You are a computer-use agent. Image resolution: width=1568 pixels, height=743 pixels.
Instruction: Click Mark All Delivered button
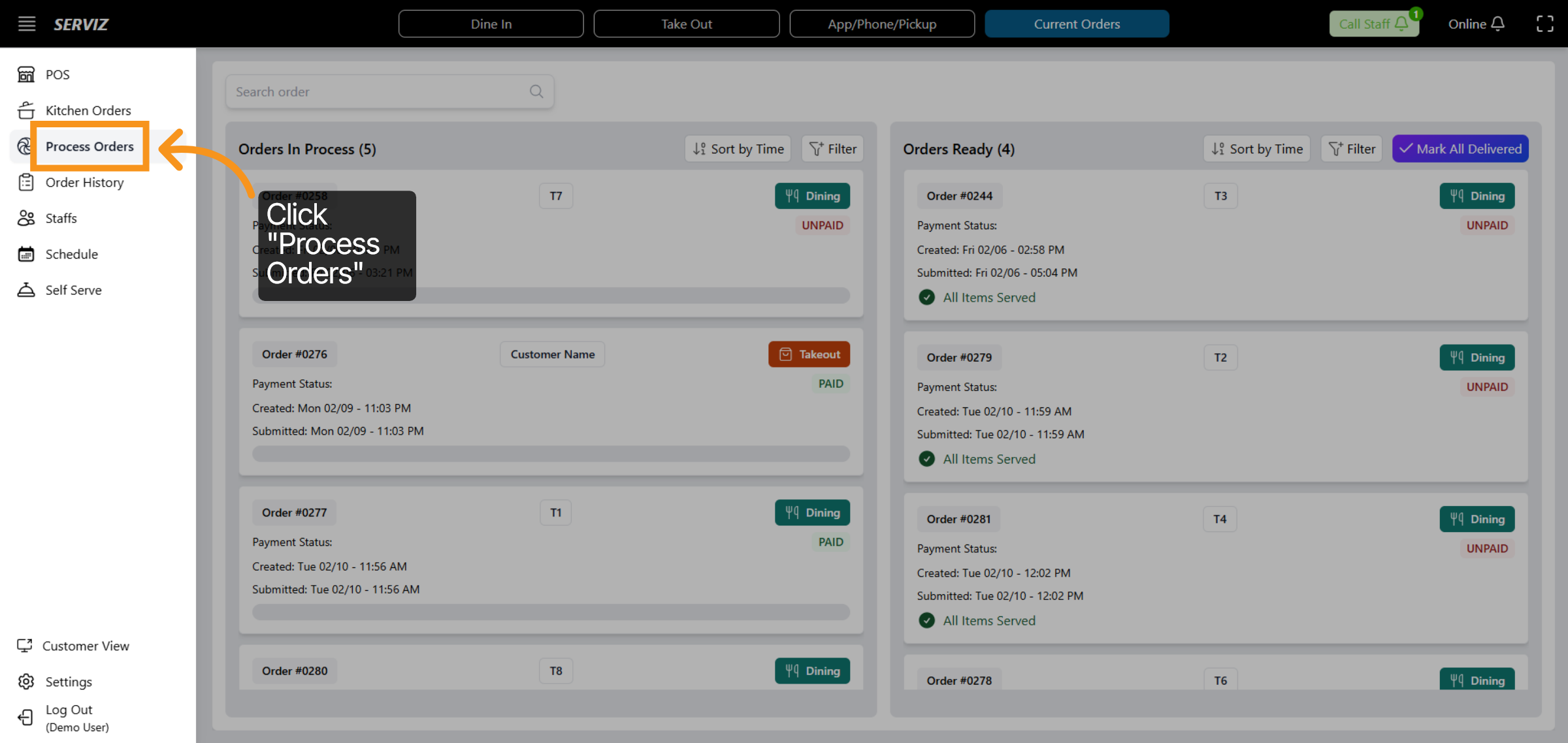coord(1460,149)
